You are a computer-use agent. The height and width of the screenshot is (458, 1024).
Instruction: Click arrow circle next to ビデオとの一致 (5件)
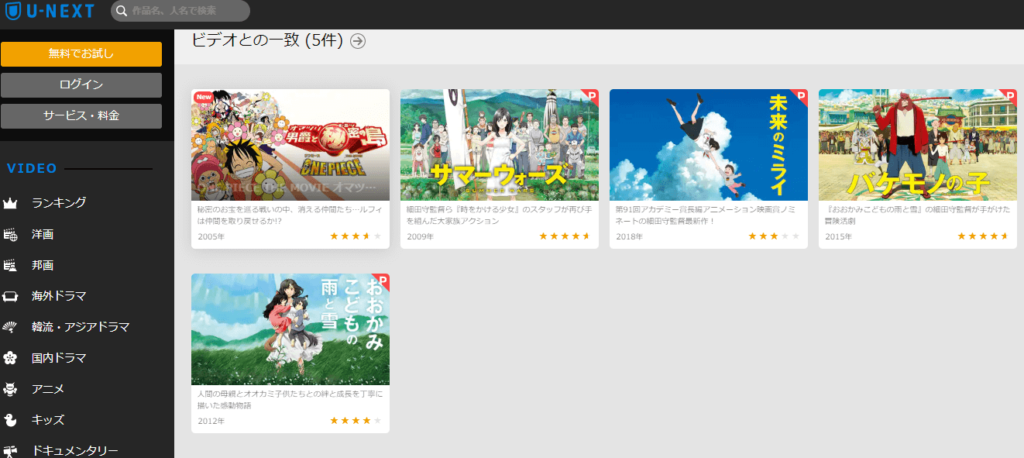(358, 41)
